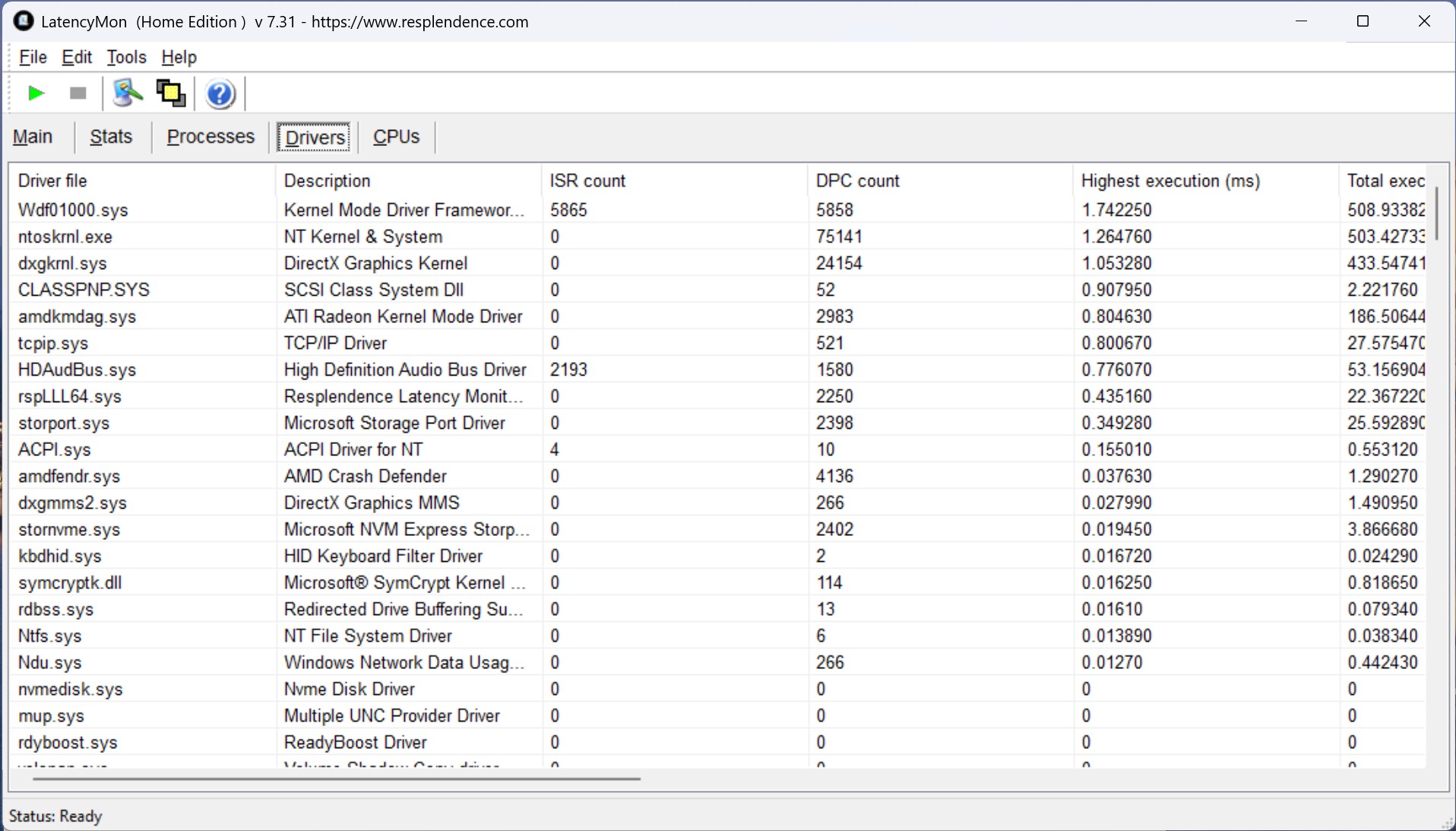This screenshot has width=1456, height=831.
Task: Open the Edit menu
Action: tap(77, 57)
